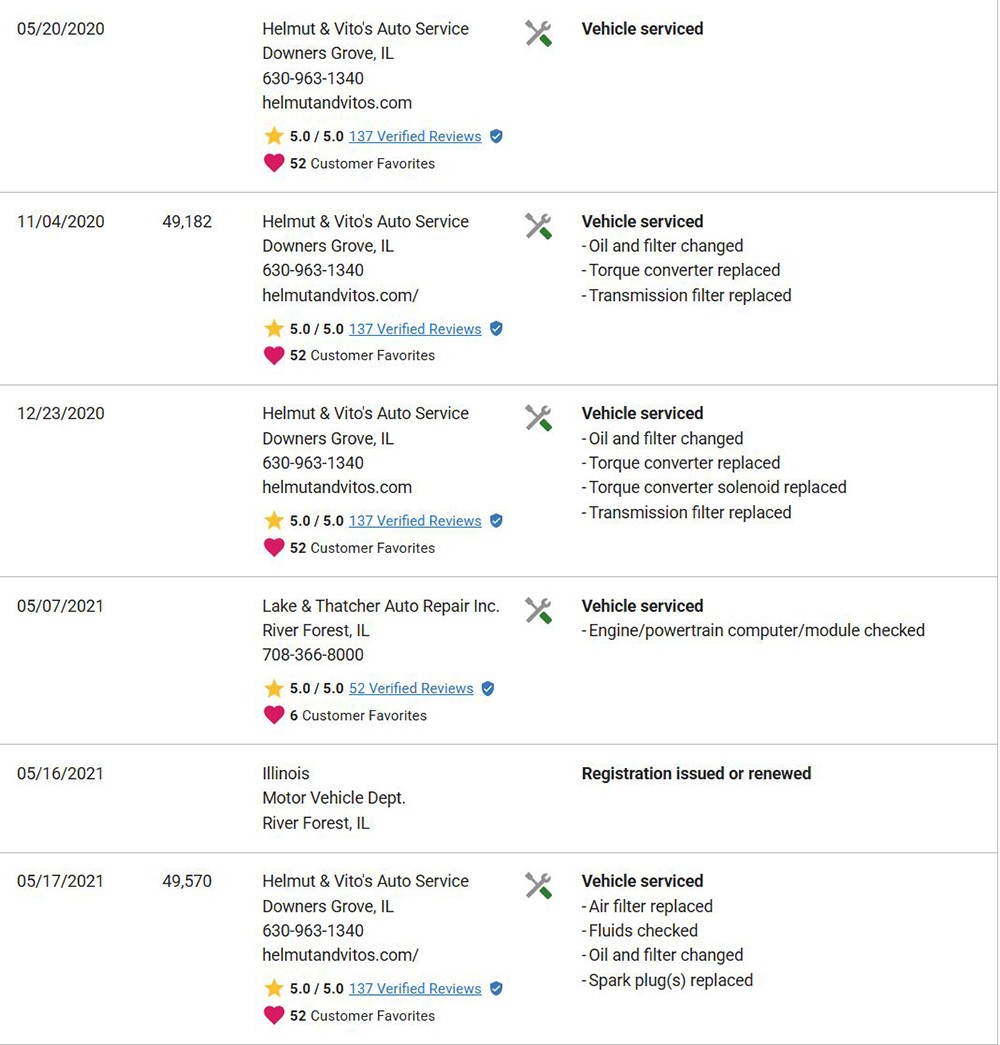Click the 49,570 mileage reading
Image resolution: width=1000 pixels, height=1045 pixels.
187,881
